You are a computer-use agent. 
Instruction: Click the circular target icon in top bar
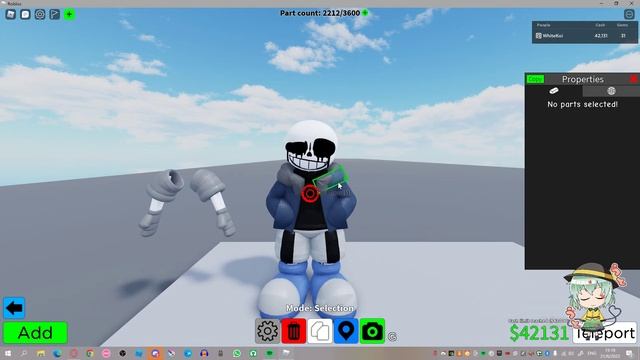pos(40,14)
